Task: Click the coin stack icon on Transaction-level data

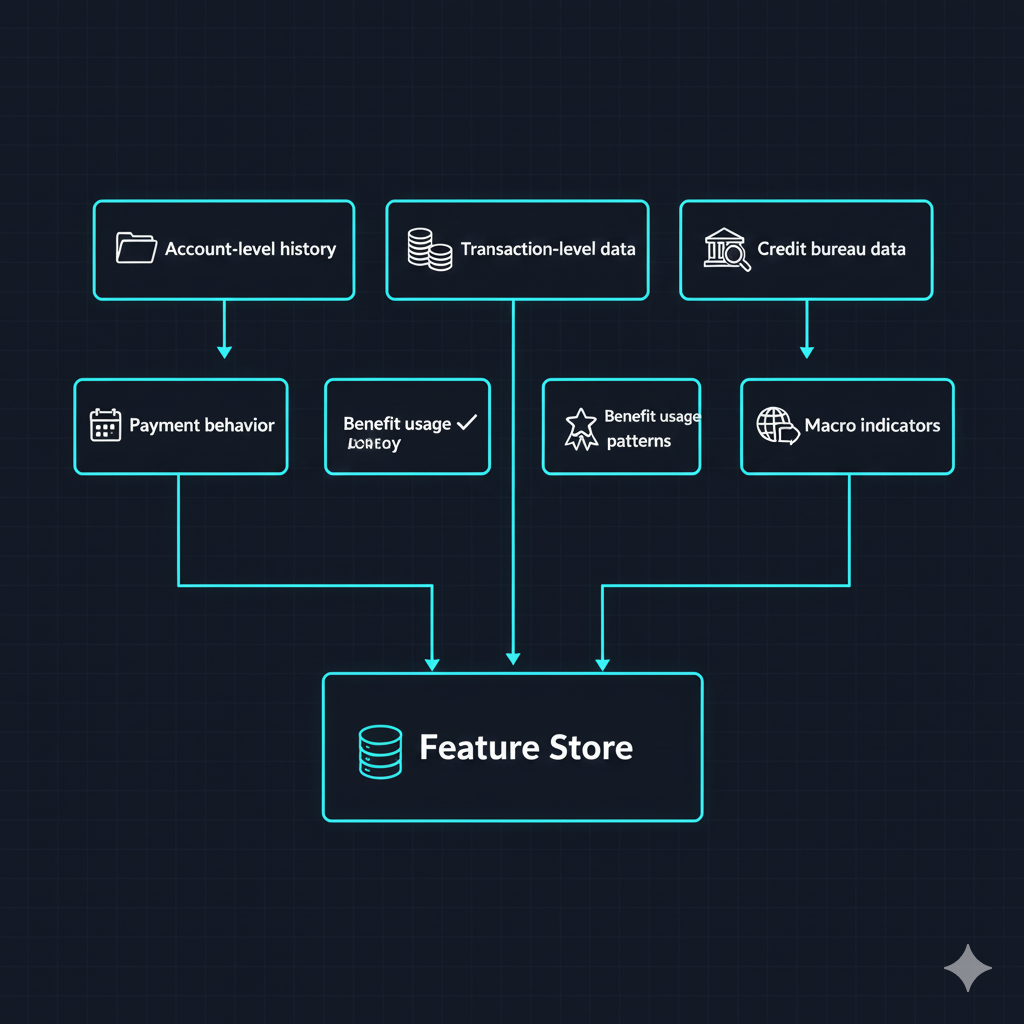Action: pyautogui.click(x=427, y=249)
